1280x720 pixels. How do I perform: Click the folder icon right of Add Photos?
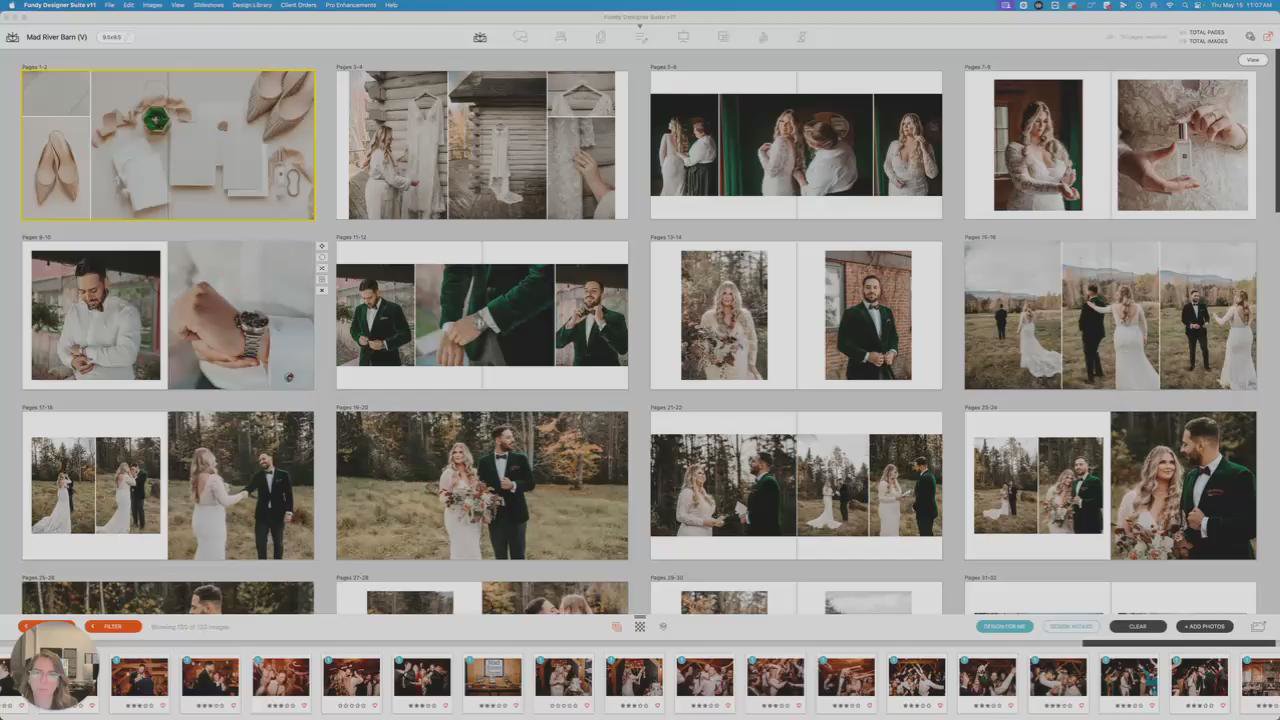tap(1258, 627)
